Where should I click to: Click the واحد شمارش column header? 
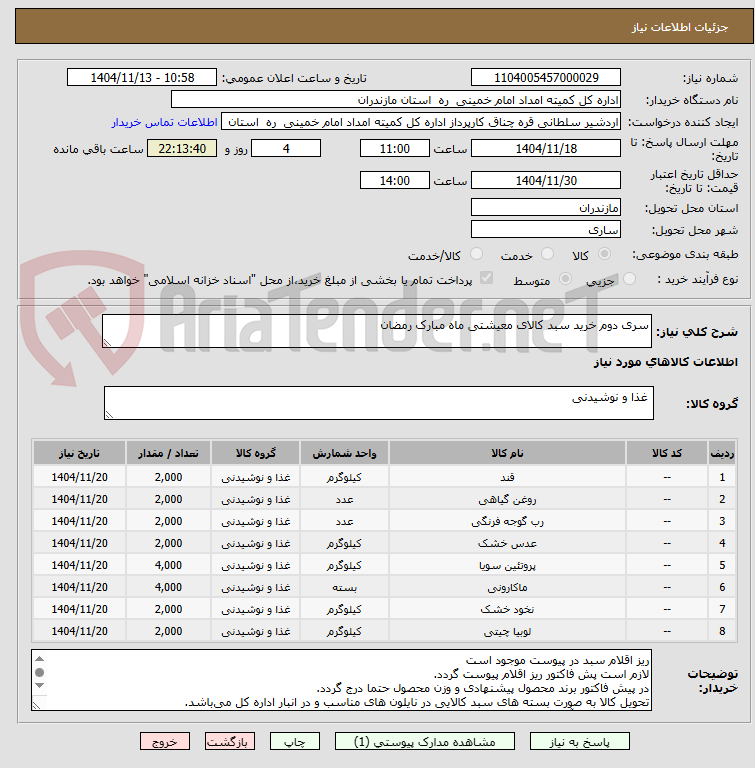pyautogui.click(x=344, y=453)
